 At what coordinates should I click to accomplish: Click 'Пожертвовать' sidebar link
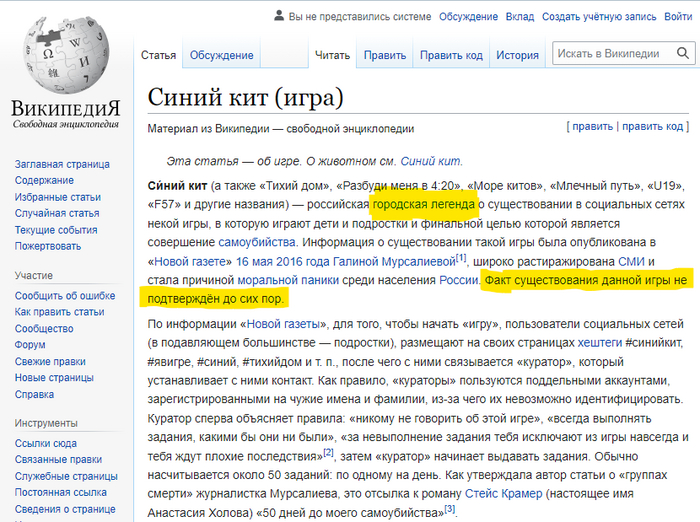tap(48, 246)
